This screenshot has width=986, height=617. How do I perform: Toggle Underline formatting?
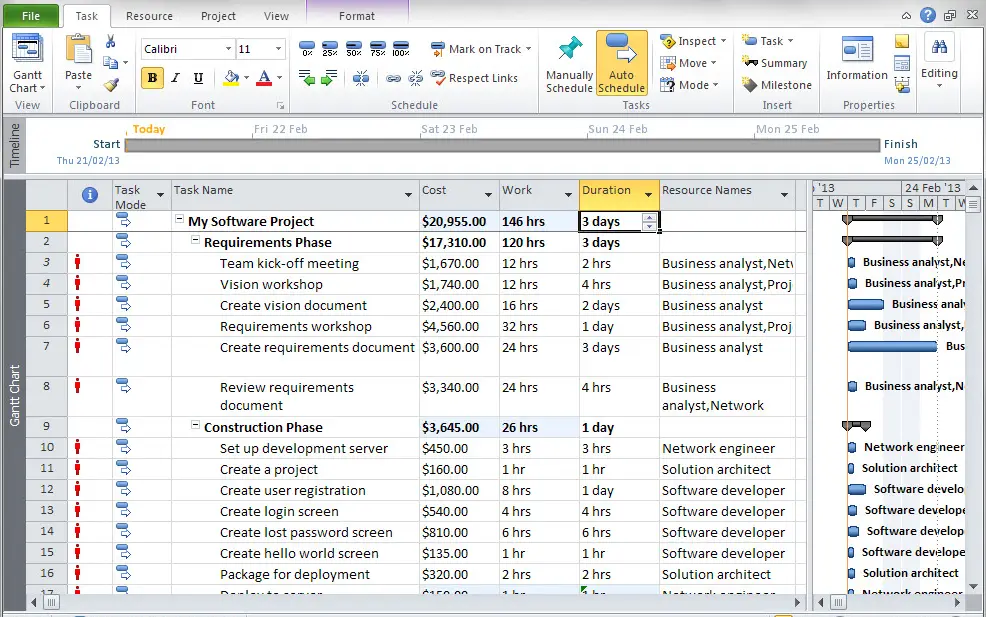[198, 78]
